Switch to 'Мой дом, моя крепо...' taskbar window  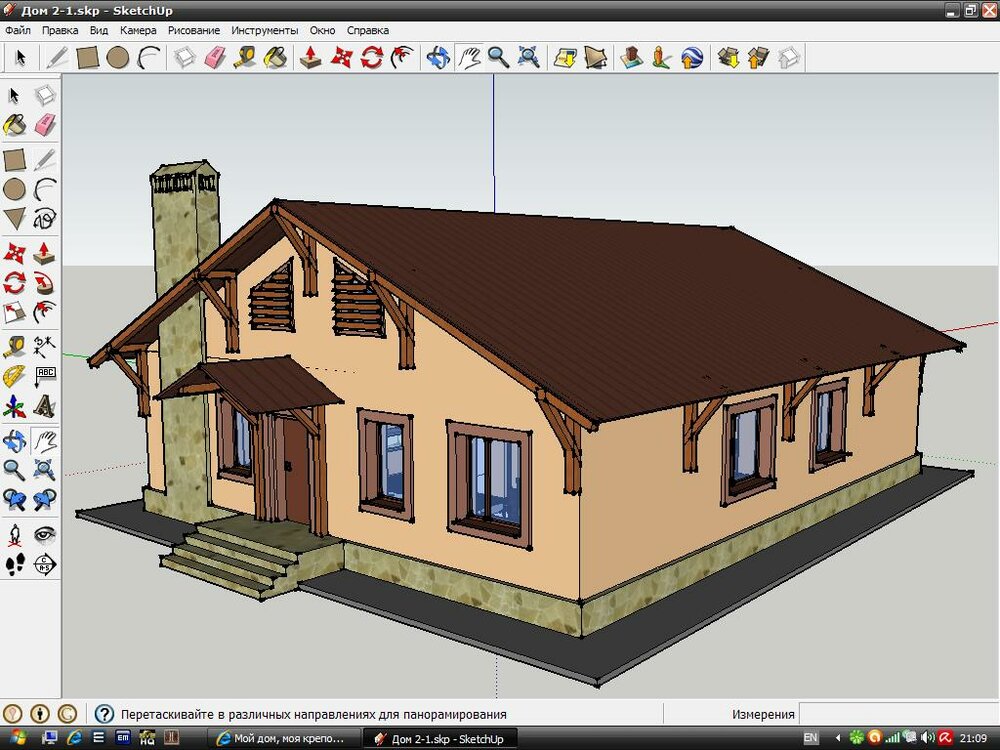pyautogui.click(x=283, y=739)
